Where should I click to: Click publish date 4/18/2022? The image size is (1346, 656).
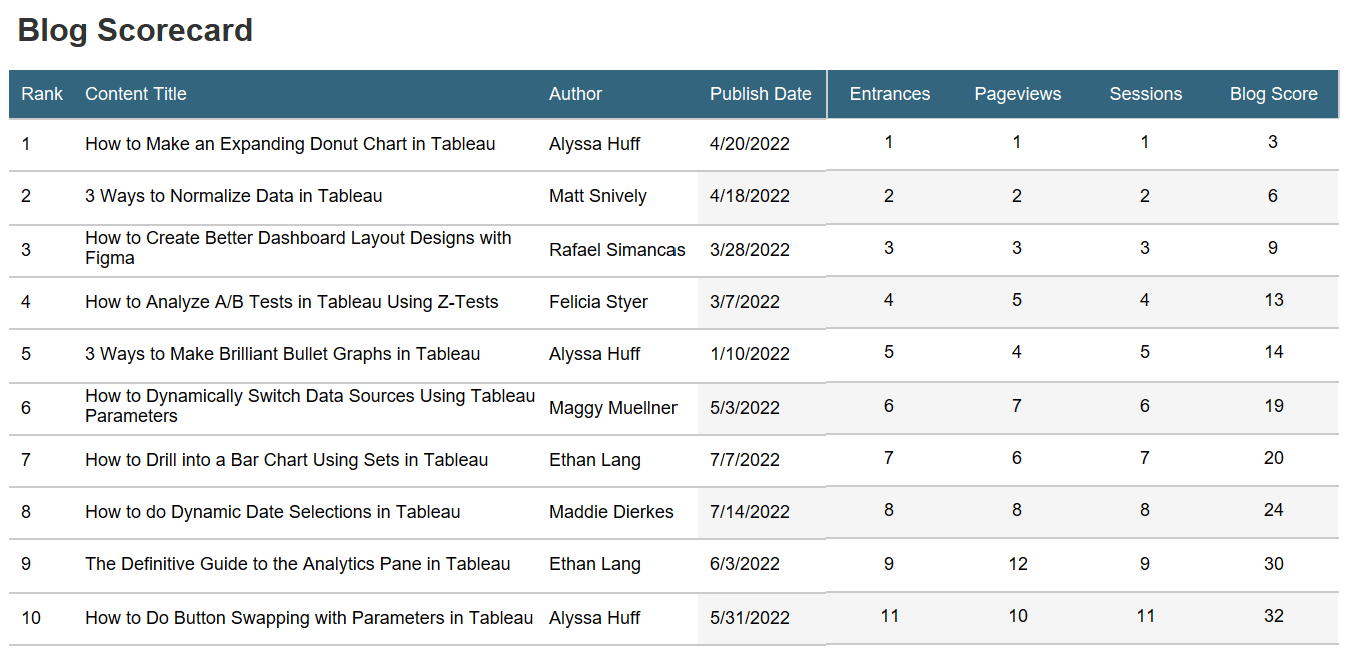[750, 196]
